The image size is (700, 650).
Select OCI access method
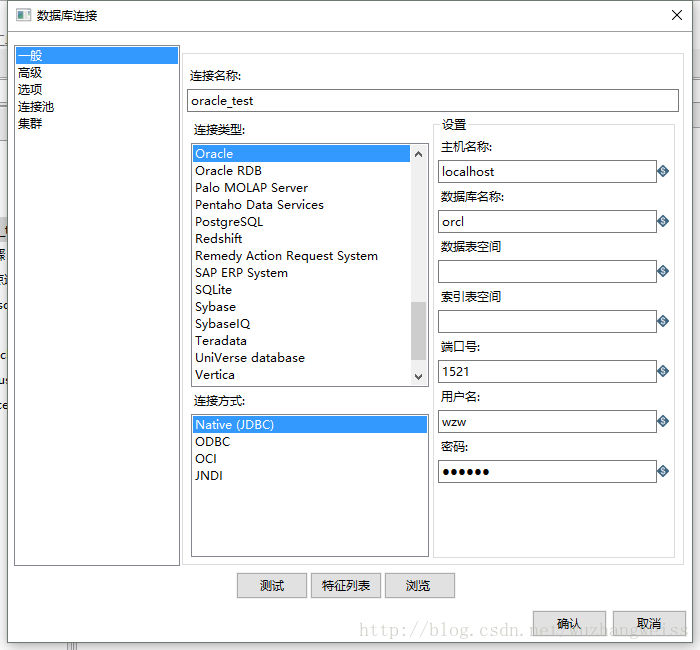pos(310,458)
